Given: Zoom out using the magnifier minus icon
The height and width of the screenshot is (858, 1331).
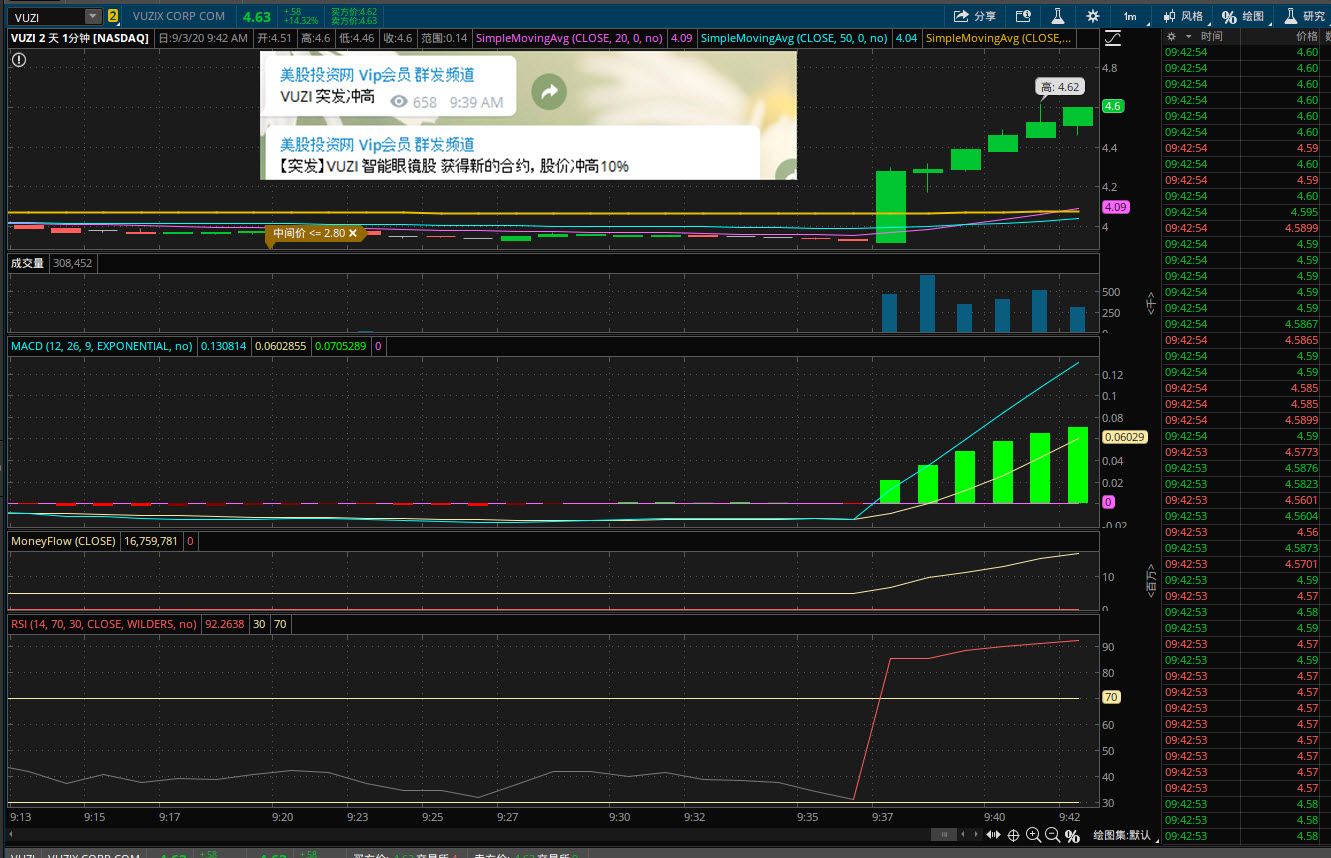Looking at the screenshot, I should (1052, 835).
